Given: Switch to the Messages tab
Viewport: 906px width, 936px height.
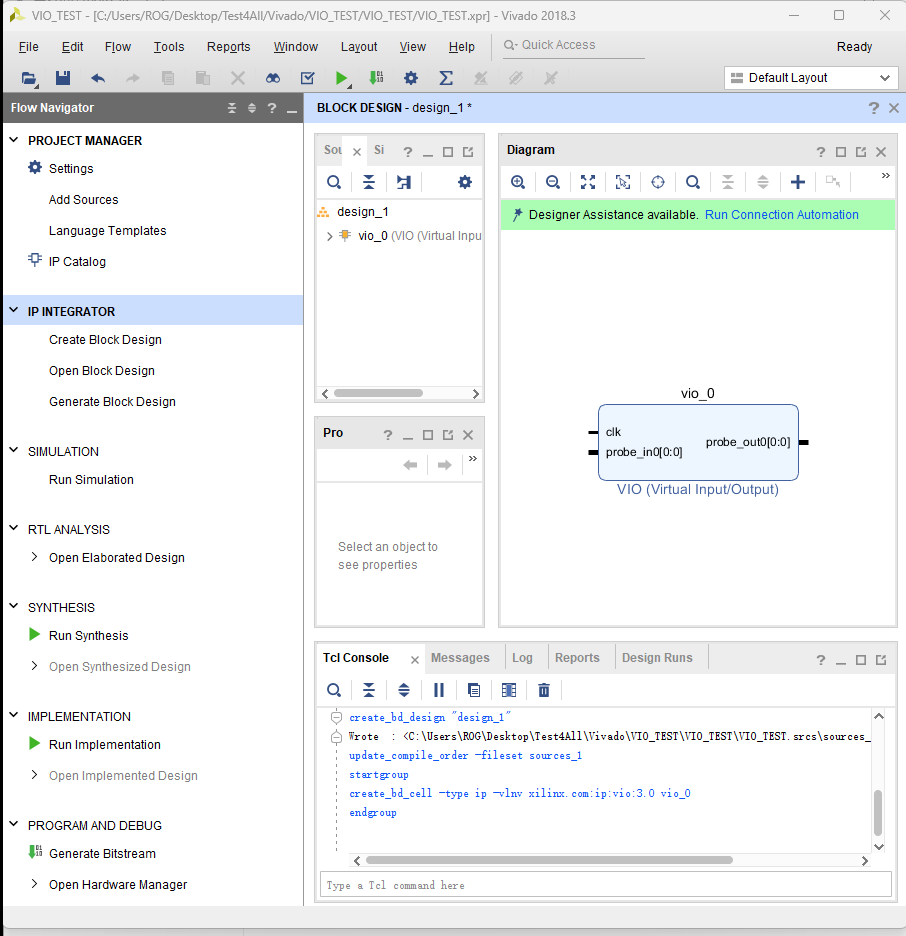Looking at the screenshot, I should pos(460,657).
